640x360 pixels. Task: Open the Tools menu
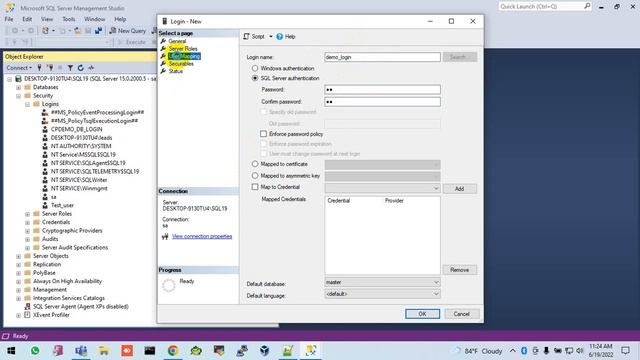point(69,19)
